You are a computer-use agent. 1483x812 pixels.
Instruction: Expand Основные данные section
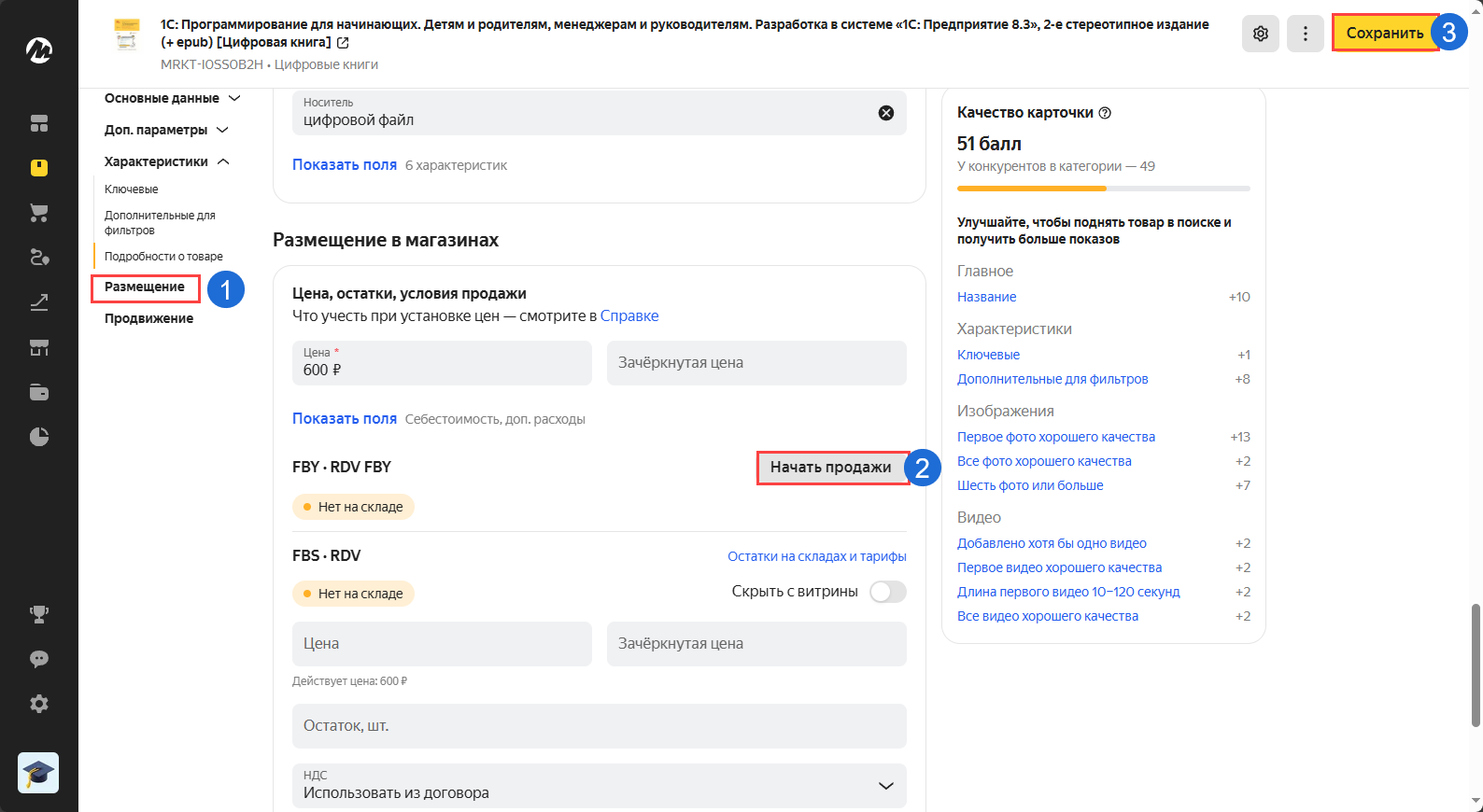(234, 98)
